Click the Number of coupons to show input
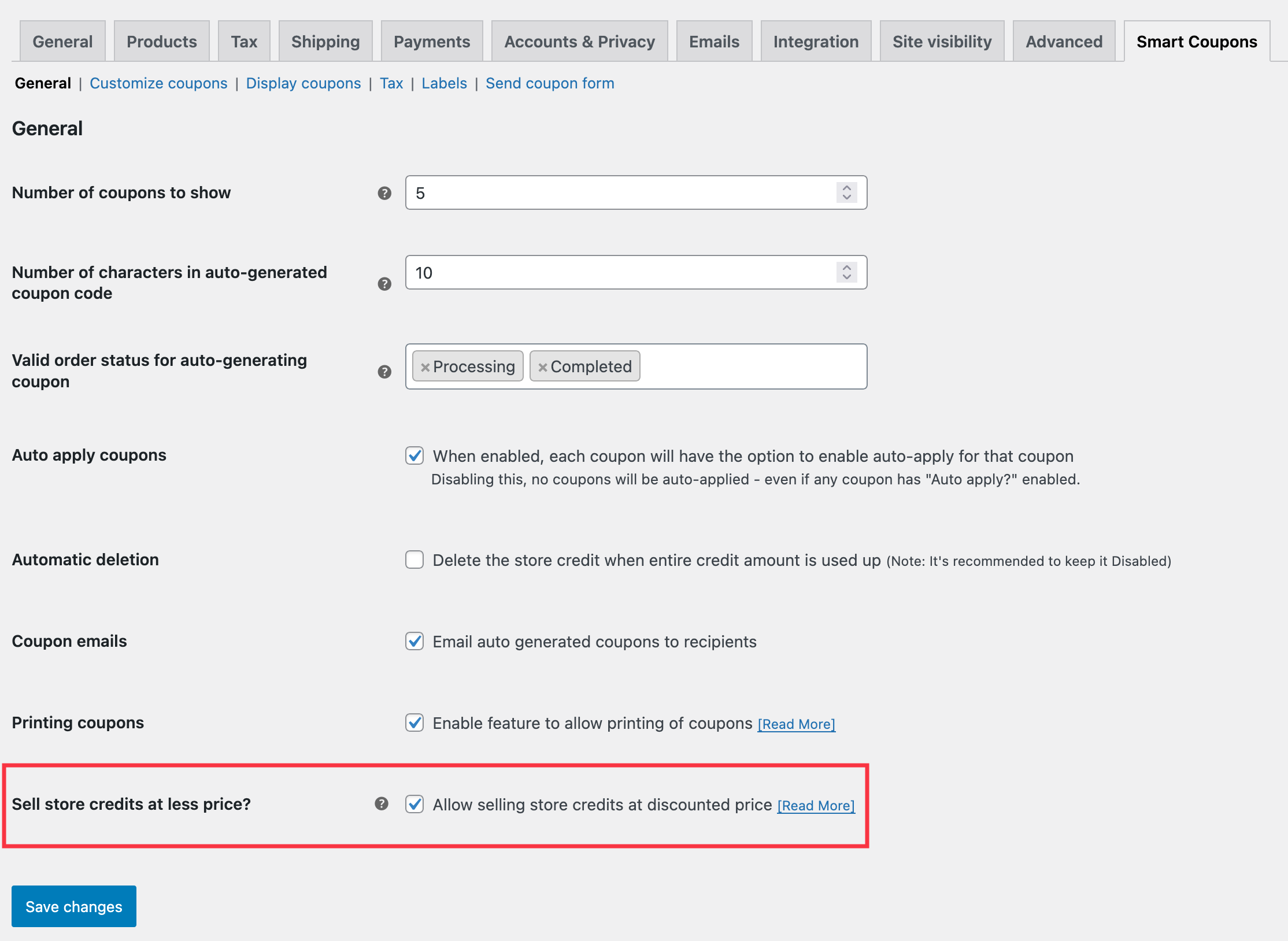The width and height of the screenshot is (1288, 941). coord(636,192)
